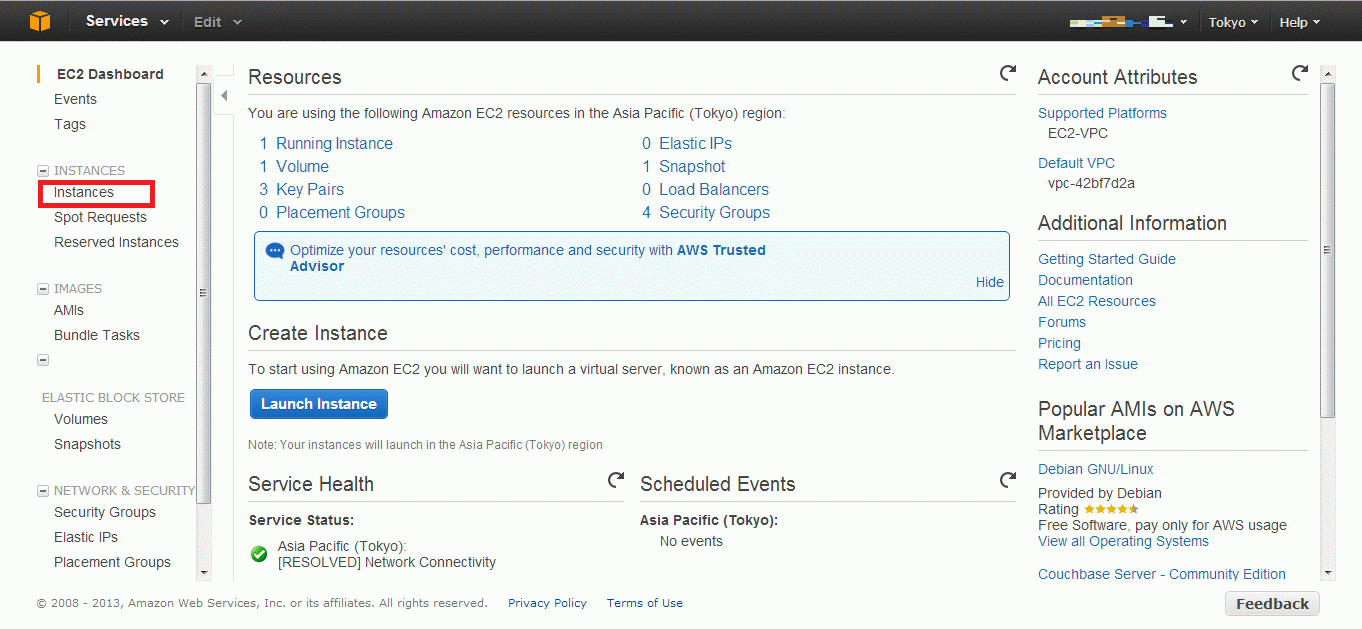Open Tags in the sidebar
The width and height of the screenshot is (1362, 629).
(x=70, y=124)
